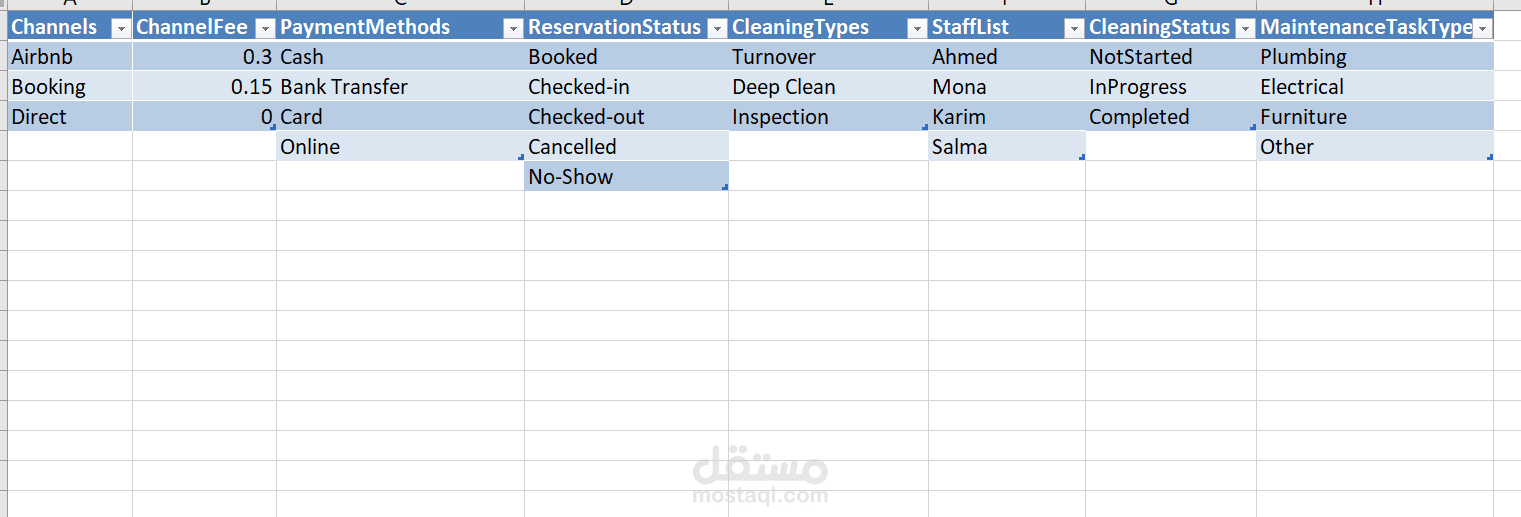Click the Electrical task type cell

tap(1374, 87)
